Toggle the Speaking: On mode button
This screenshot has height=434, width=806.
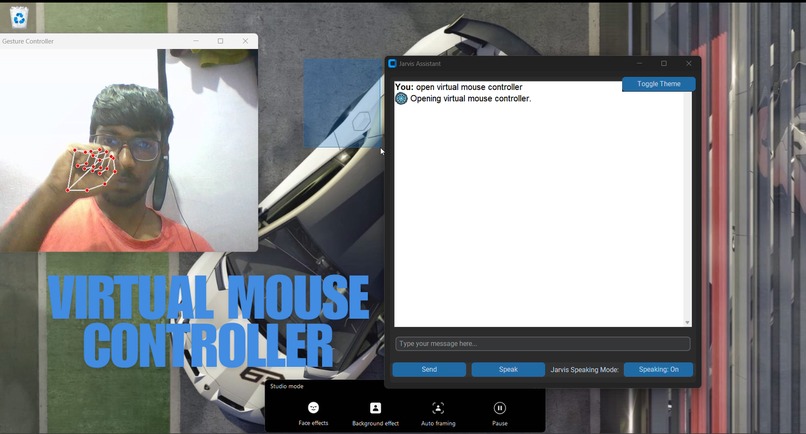(658, 369)
